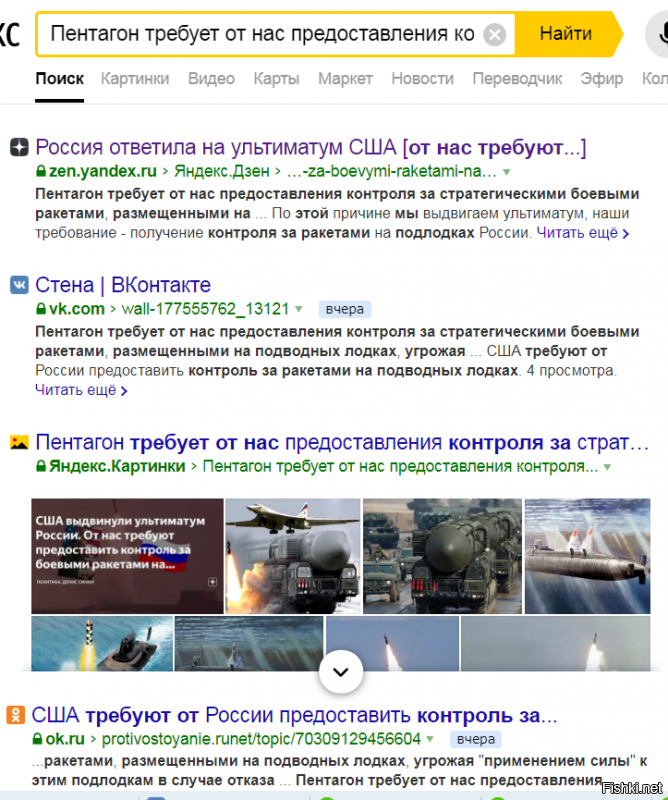Click Читать ещё under the VKontakte result

click(81, 390)
